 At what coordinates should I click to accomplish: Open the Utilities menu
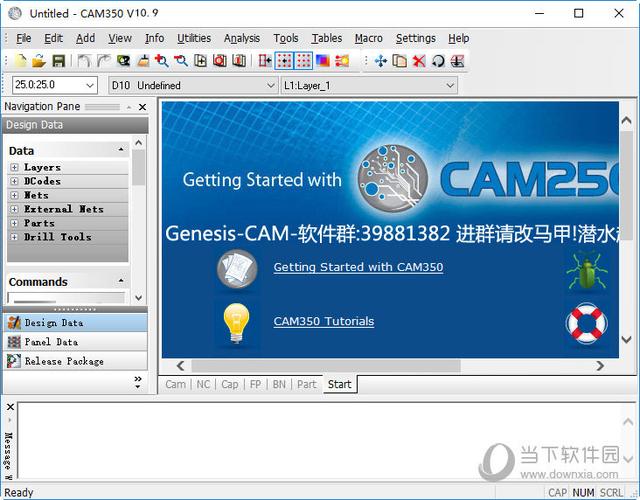194,38
